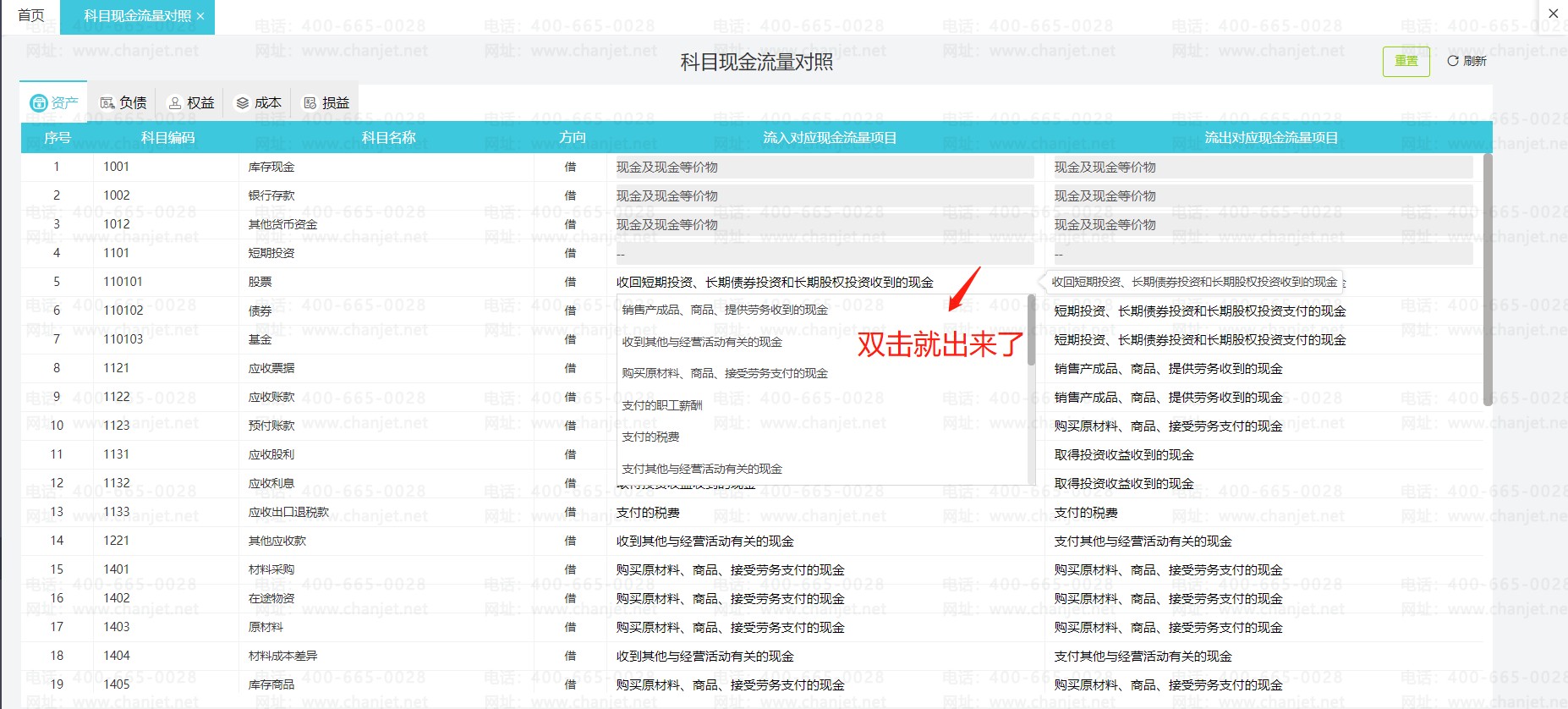This screenshot has height=709, width=1568.
Task: Click the refresh icon next to 刷新
Action: [1453, 61]
